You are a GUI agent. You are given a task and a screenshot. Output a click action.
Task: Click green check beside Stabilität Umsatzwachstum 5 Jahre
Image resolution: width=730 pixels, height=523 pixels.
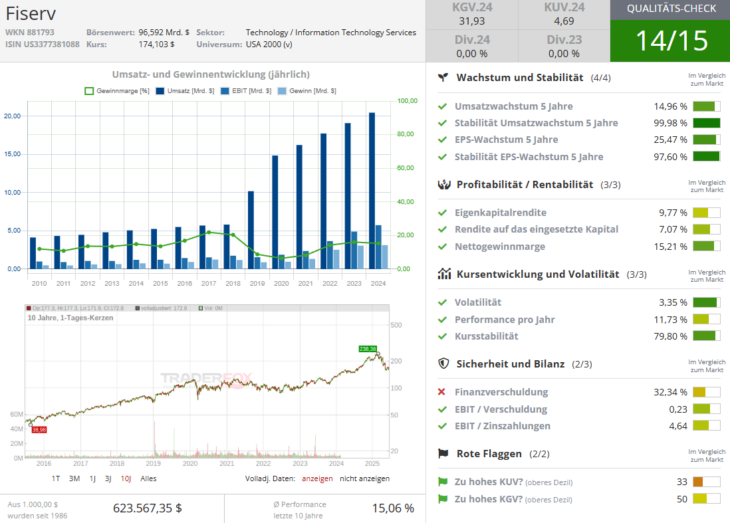[x=442, y=123]
